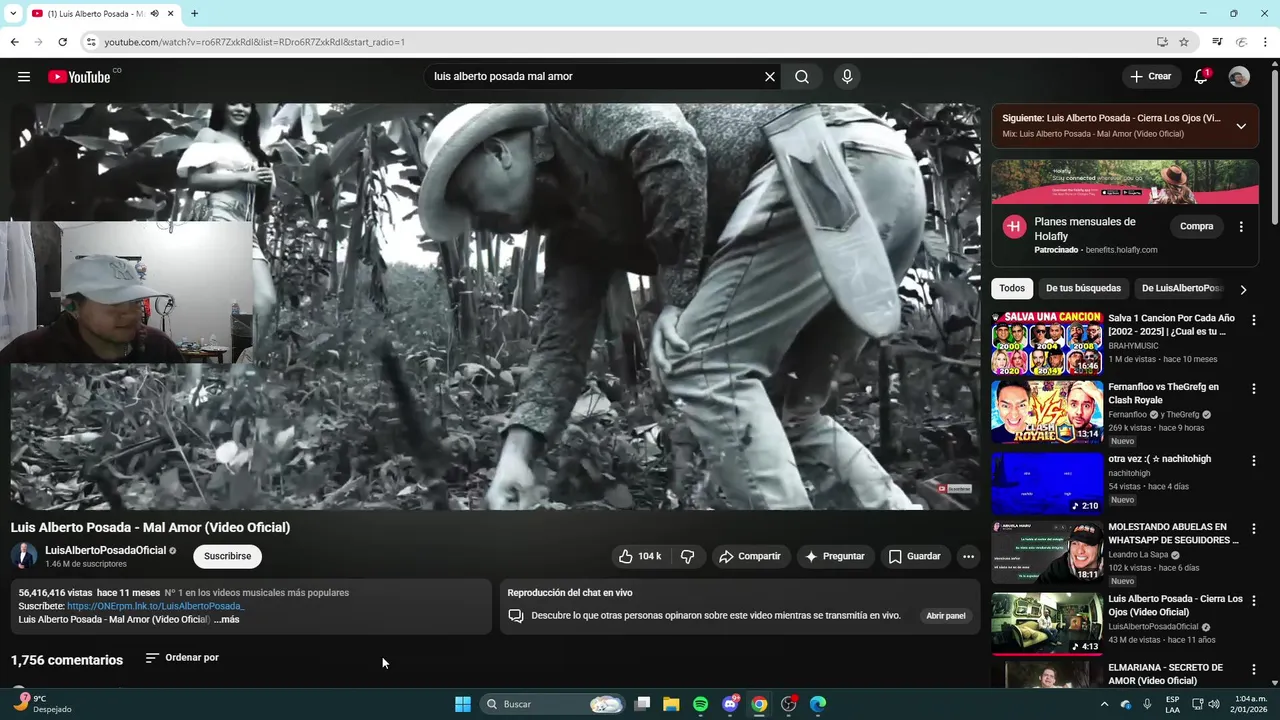Open the Abrir panel chat replay
Viewport: 1280px width, 720px height.
(946, 616)
